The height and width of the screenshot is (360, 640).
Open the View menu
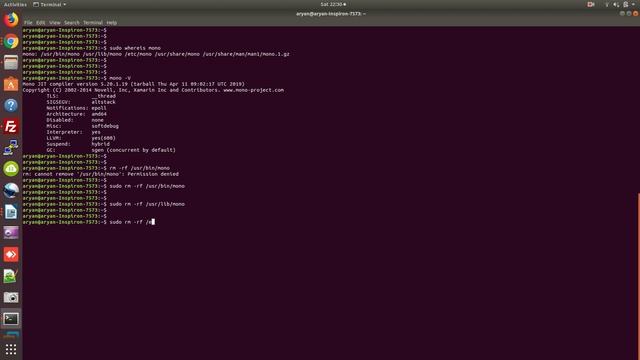coord(55,22)
